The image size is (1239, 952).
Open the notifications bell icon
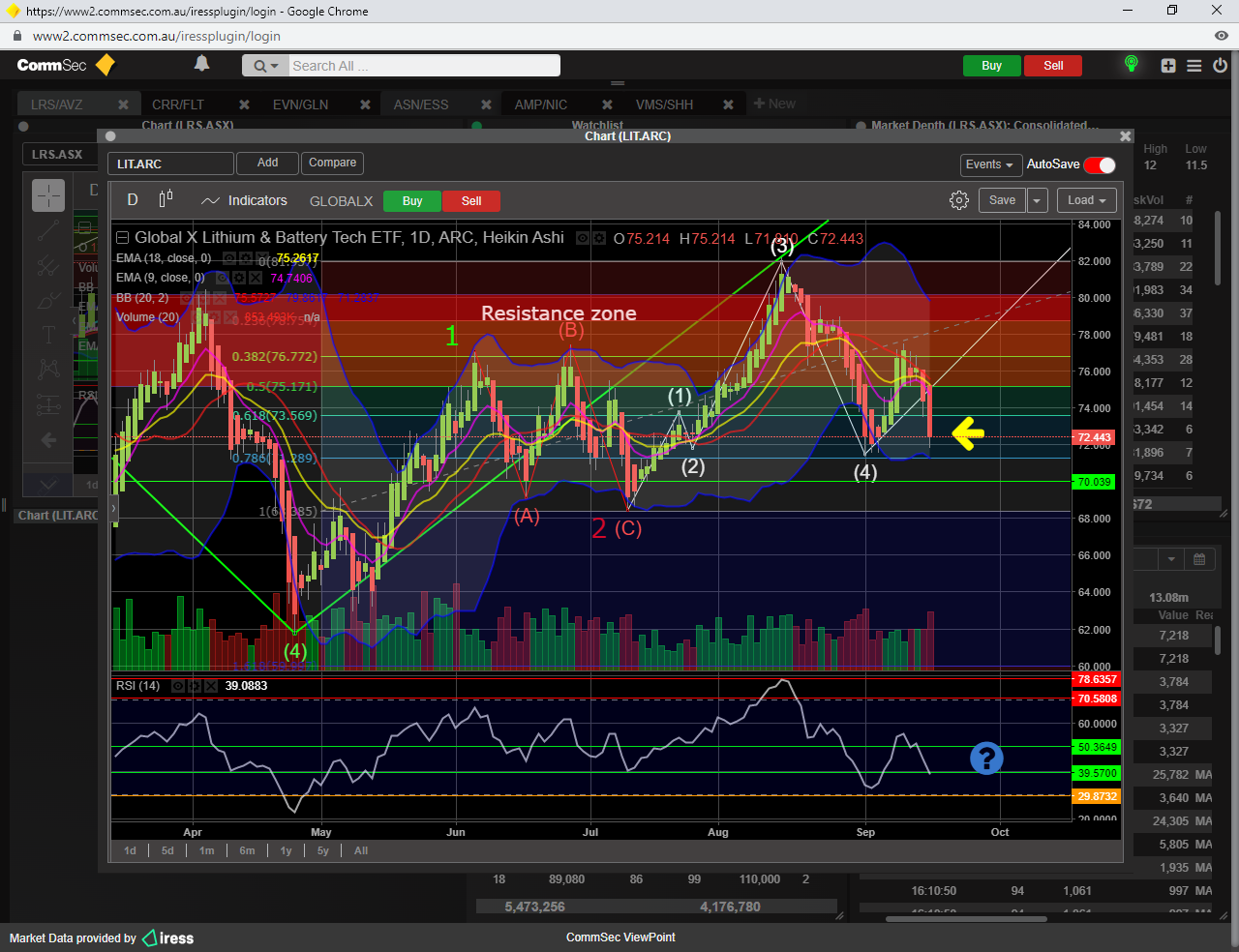point(201,64)
